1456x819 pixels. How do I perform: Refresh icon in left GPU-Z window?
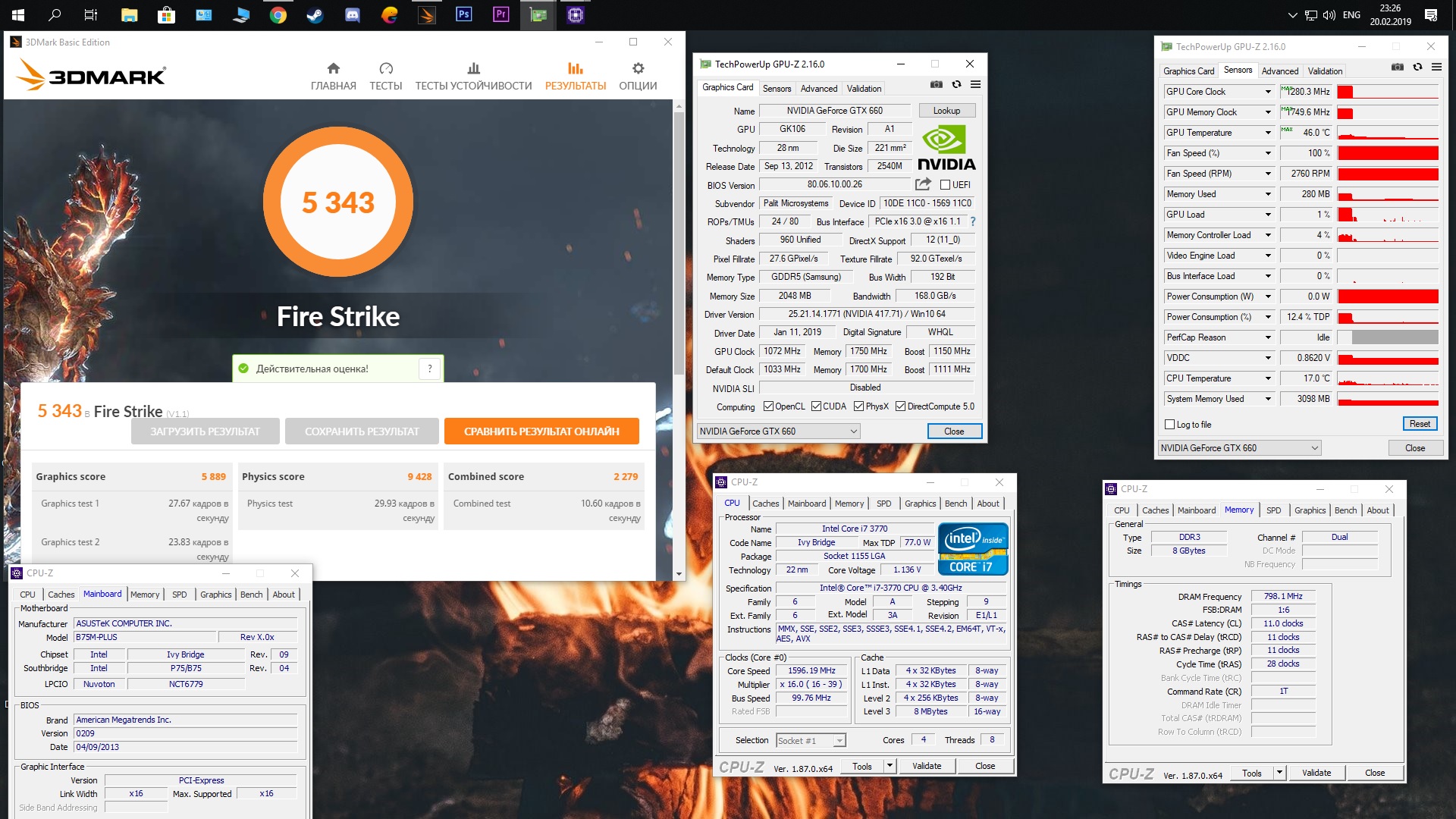(956, 84)
